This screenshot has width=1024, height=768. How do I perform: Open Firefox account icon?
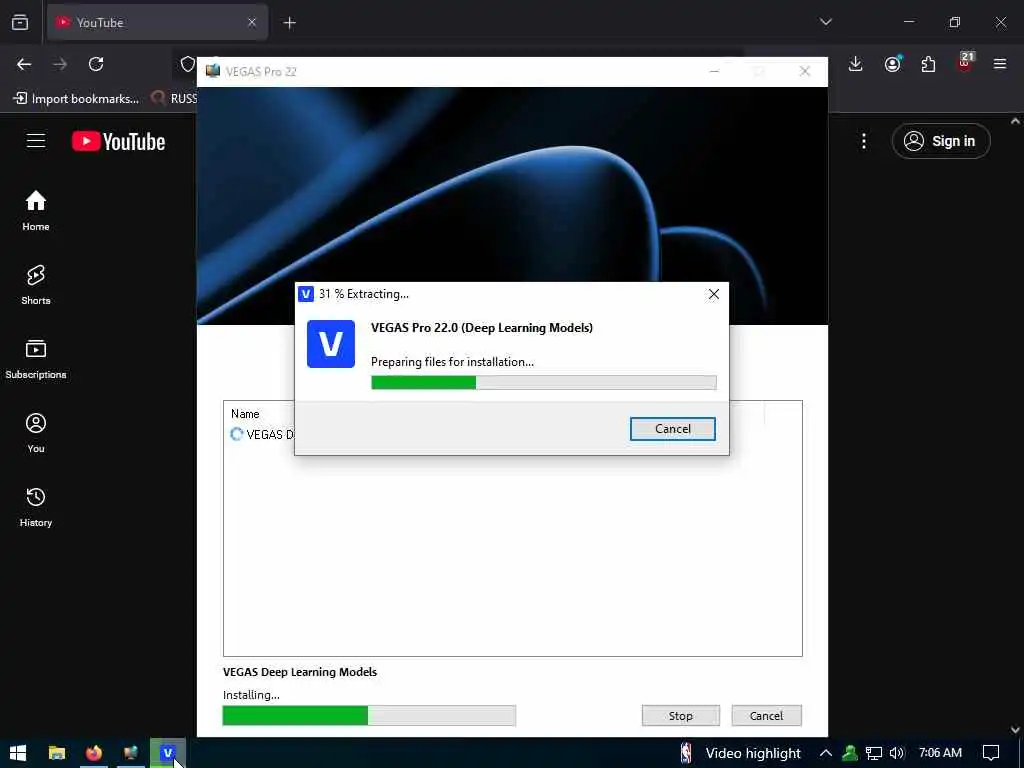point(892,64)
